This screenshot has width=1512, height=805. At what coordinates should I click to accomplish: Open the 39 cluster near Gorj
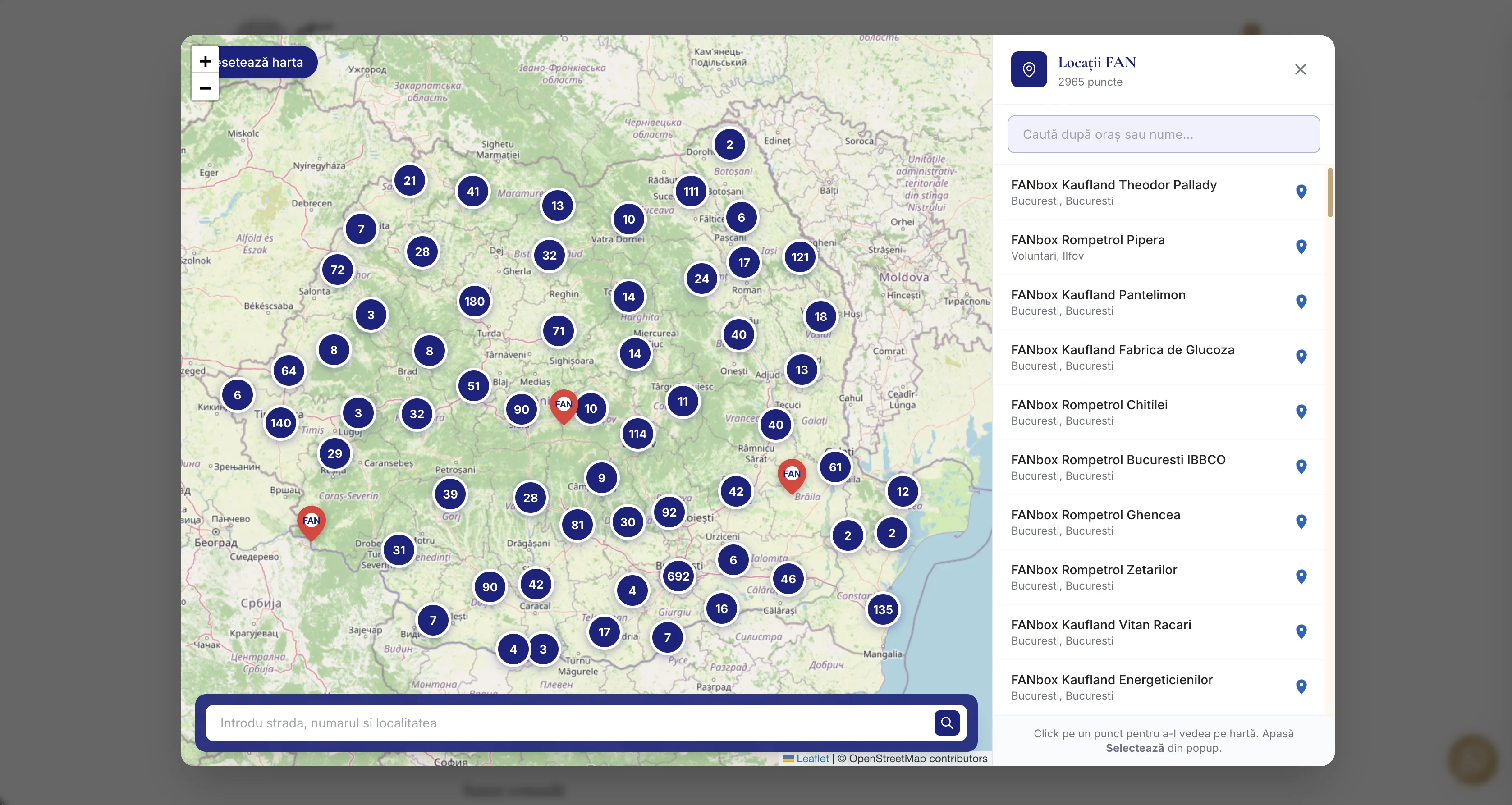[x=450, y=494]
